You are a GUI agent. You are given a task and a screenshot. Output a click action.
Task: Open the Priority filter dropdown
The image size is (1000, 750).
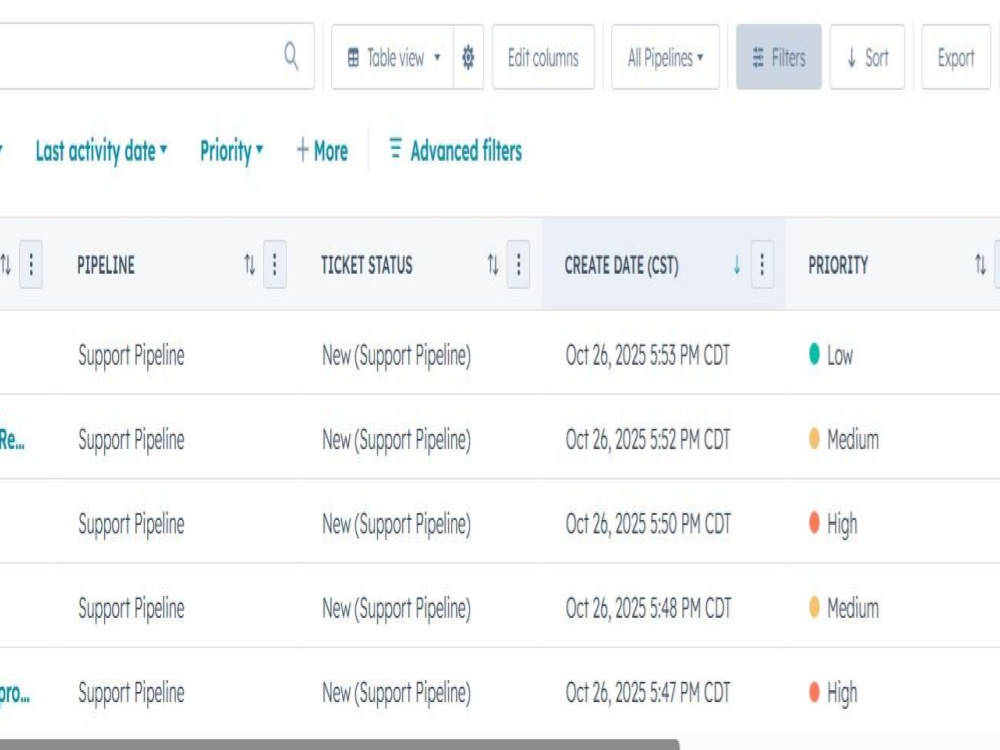[232, 151]
